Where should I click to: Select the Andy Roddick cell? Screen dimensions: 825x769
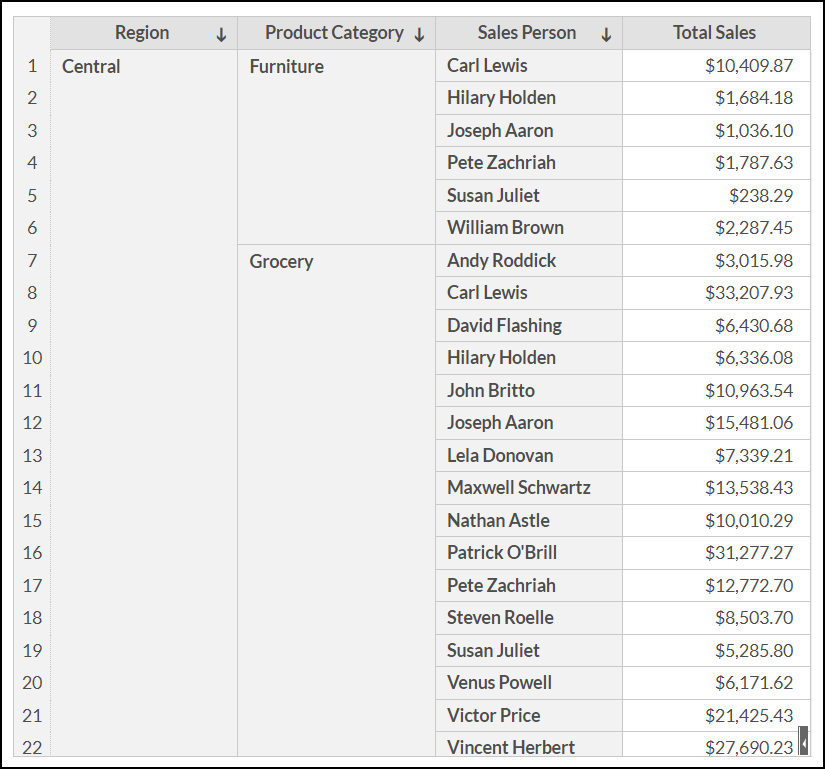tap(501, 261)
